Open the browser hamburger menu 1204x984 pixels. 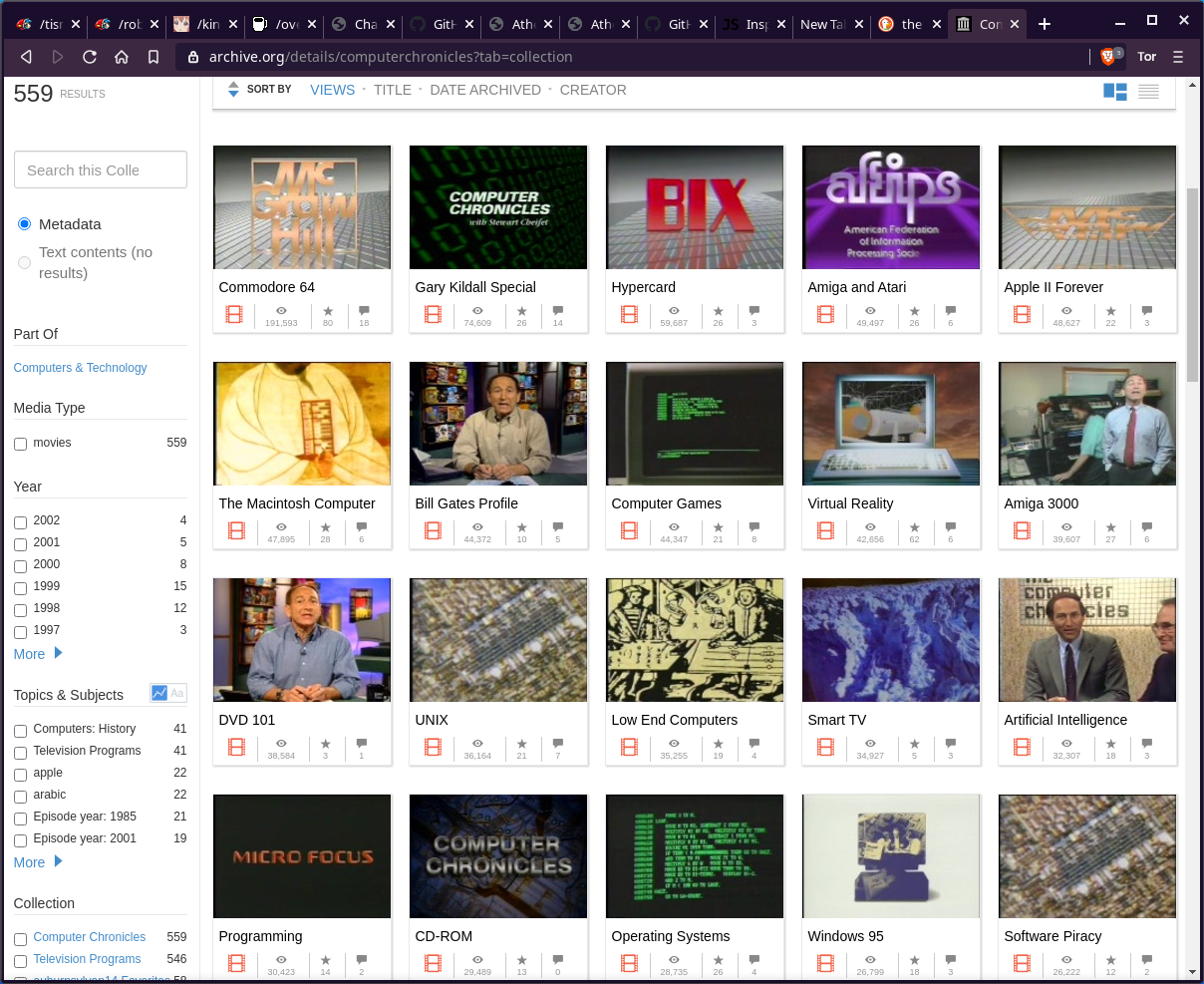click(1178, 57)
